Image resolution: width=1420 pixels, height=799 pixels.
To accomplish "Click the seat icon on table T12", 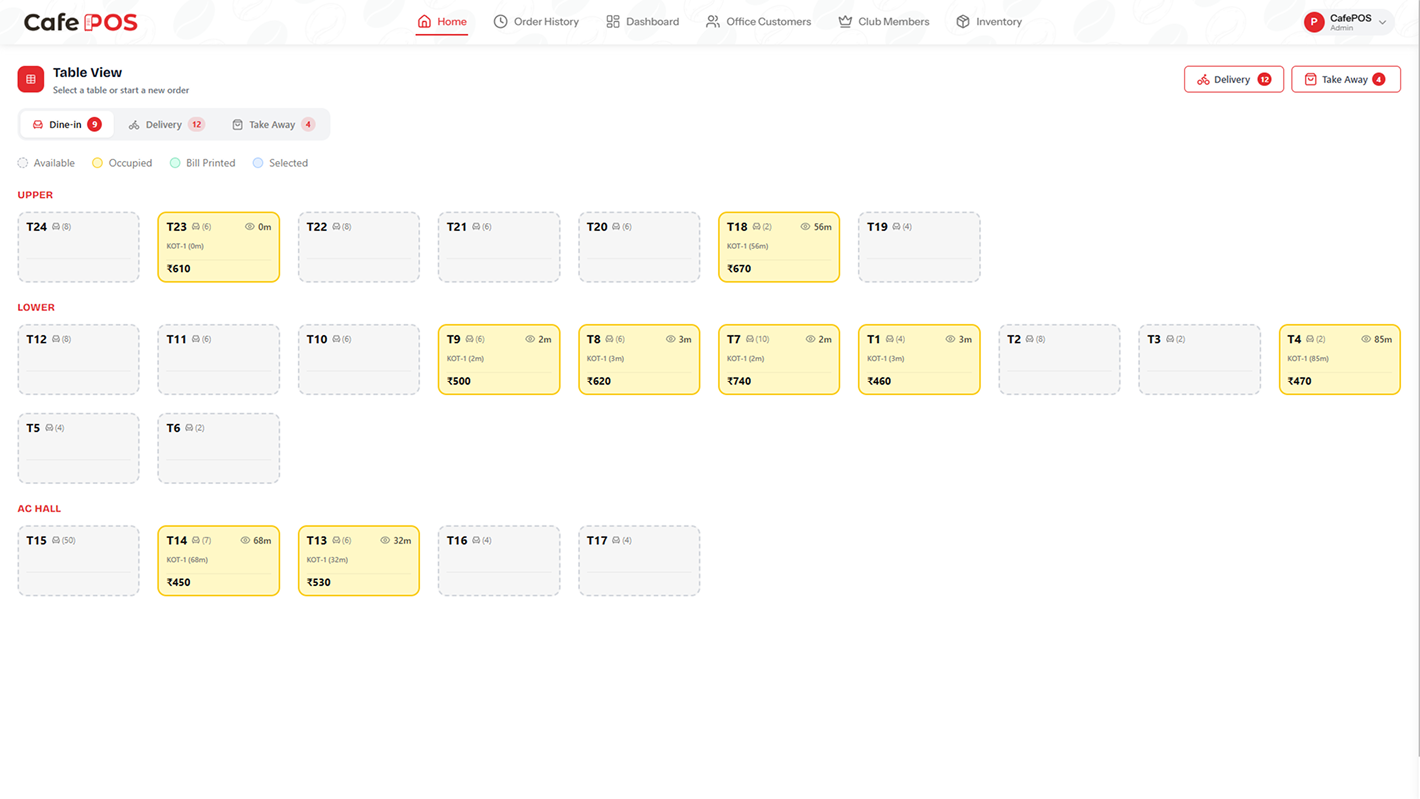I will (x=56, y=339).
